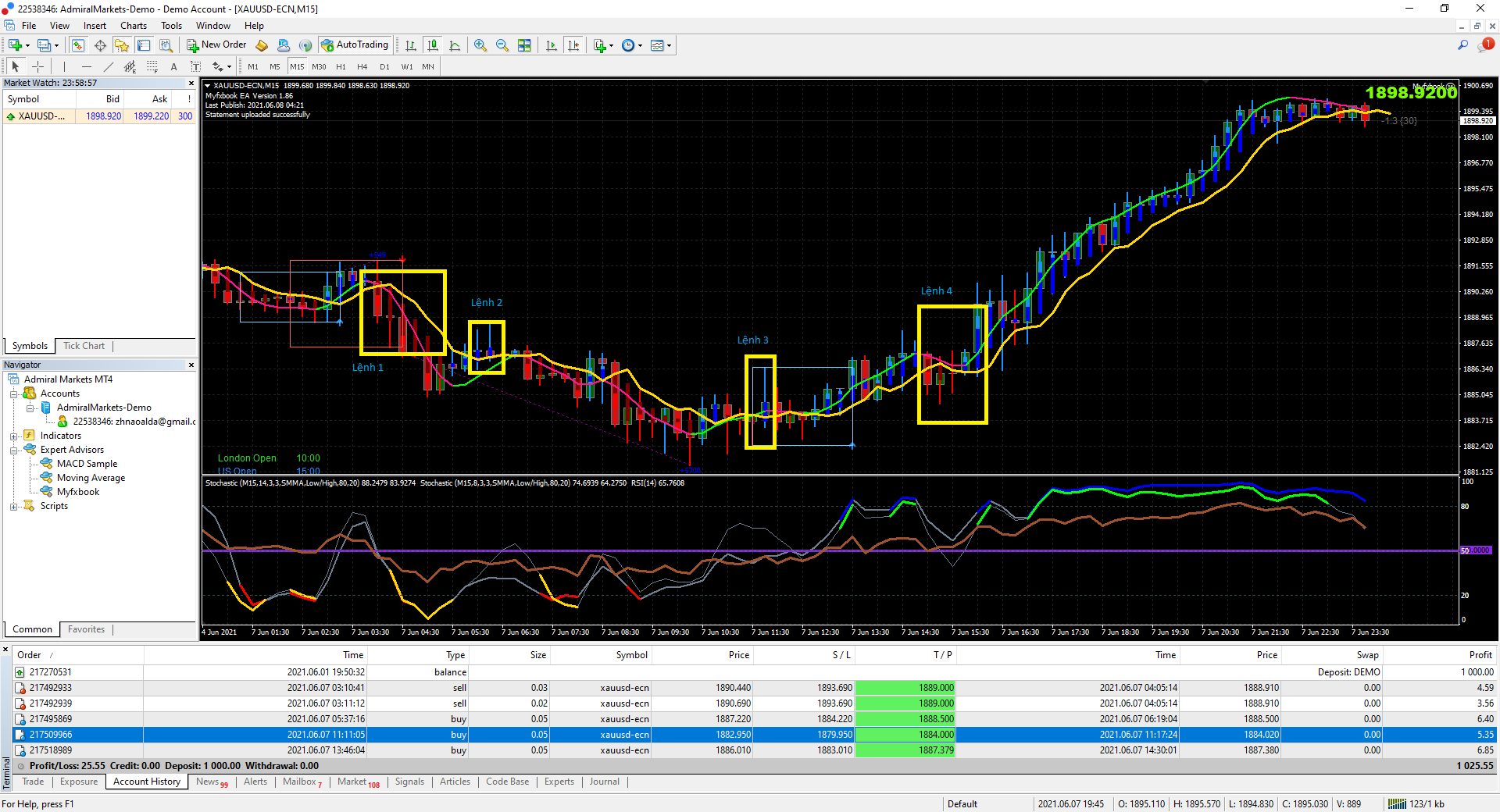
Task: Switch to D1 timeframe
Action: [x=384, y=66]
